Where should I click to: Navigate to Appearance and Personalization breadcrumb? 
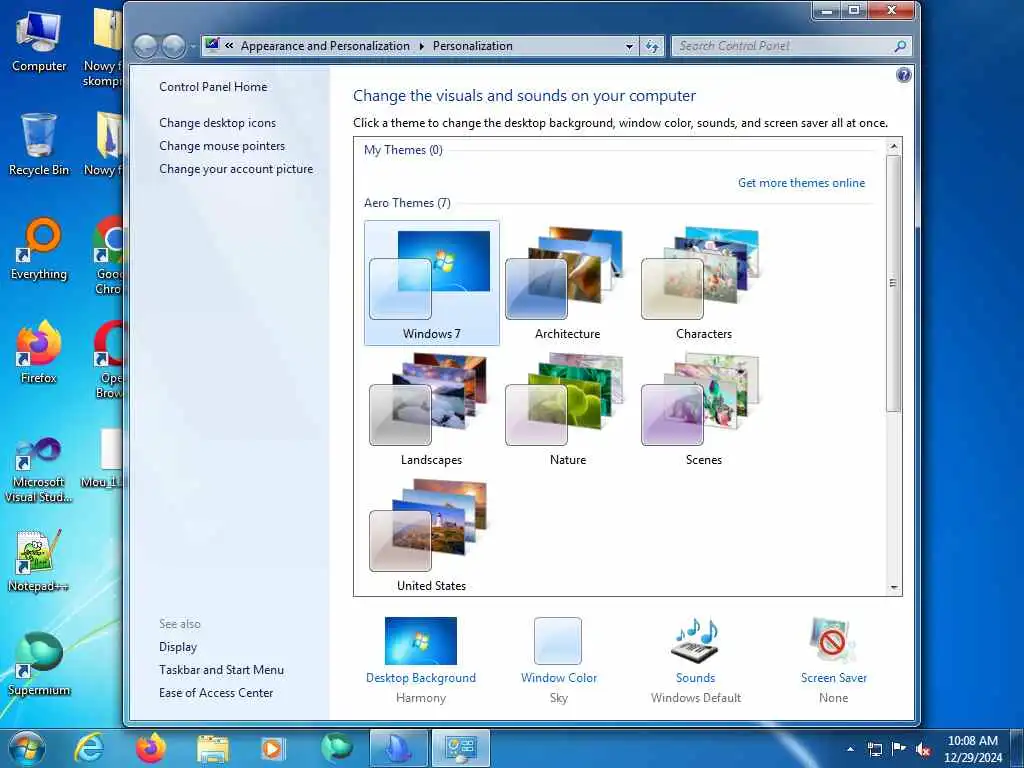point(325,46)
